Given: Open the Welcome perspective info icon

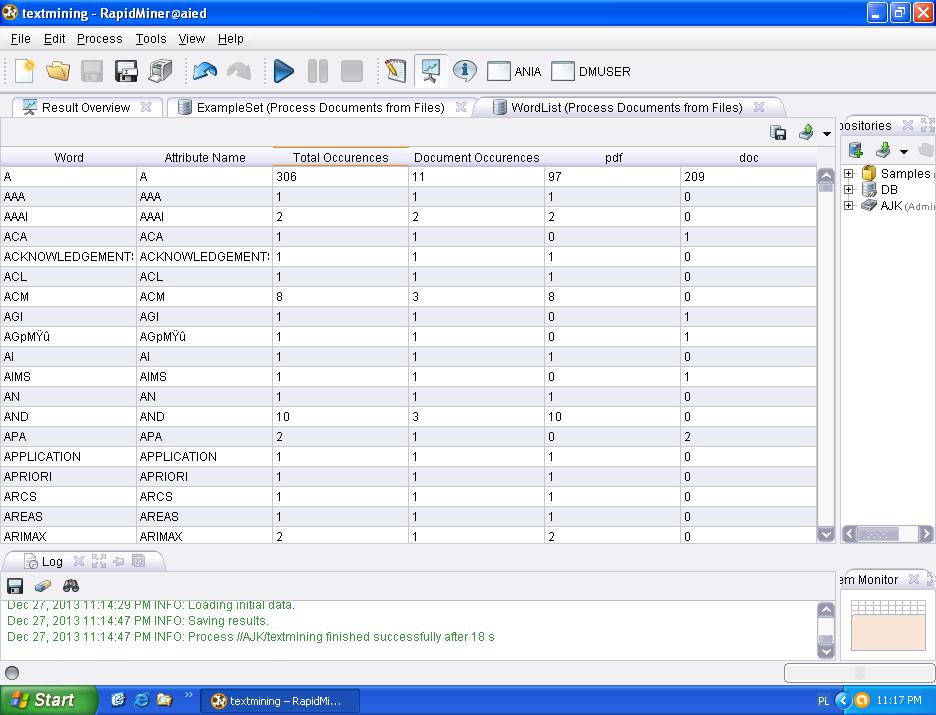Looking at the screenshot, I should pos(464,71).
